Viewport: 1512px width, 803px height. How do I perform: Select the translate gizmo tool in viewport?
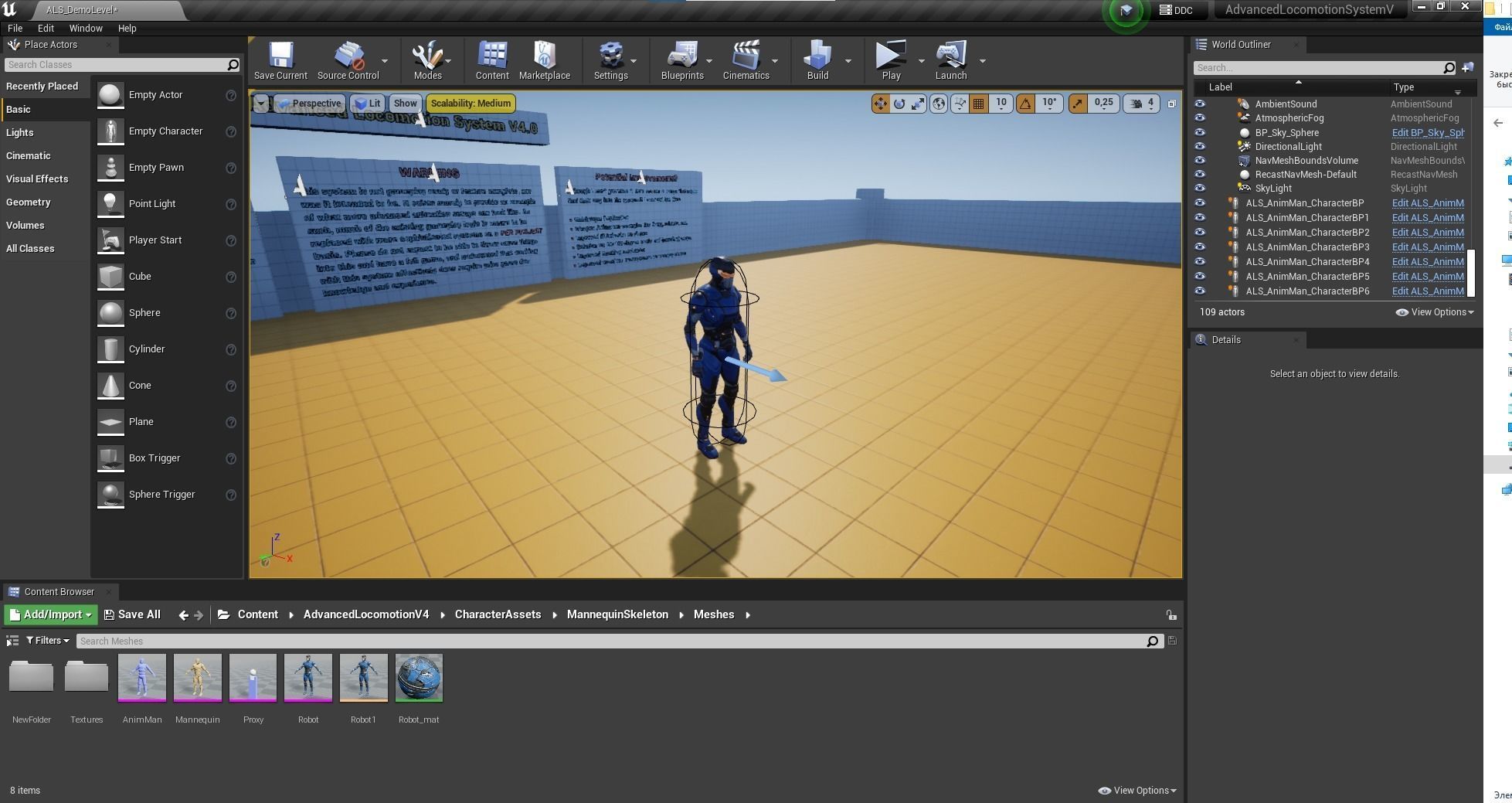coord(881,104)
